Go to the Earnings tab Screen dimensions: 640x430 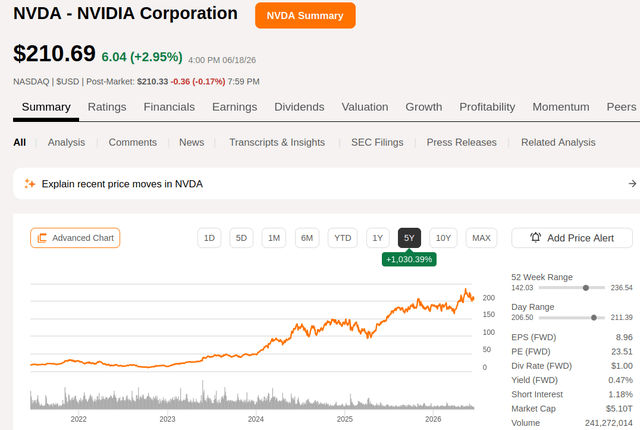(x=234, y=107)
